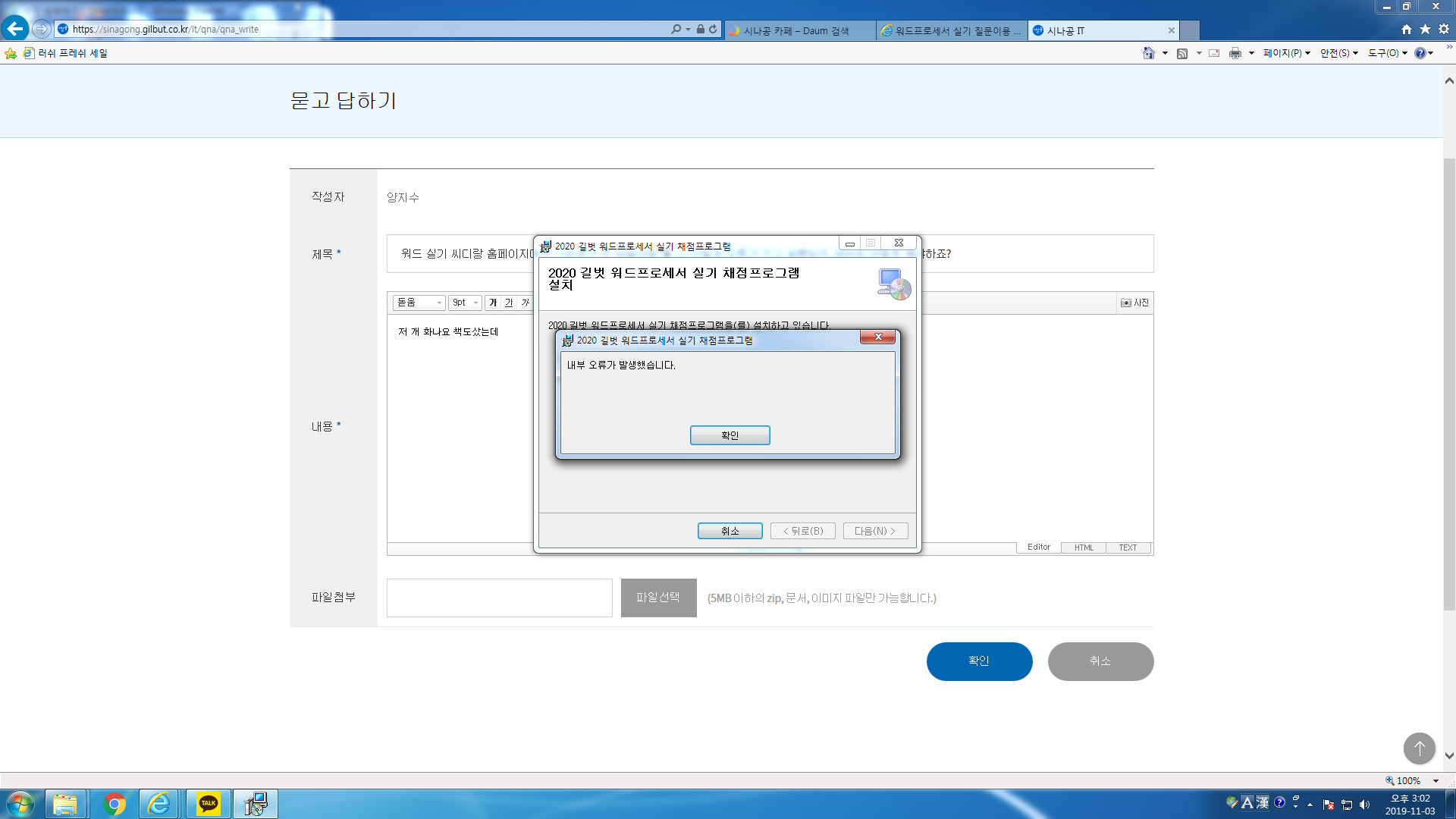This screenshot has height=819, width=1456.
Task: Click the 사진 photo insert icon
Action: click(x=1134, y=303)
